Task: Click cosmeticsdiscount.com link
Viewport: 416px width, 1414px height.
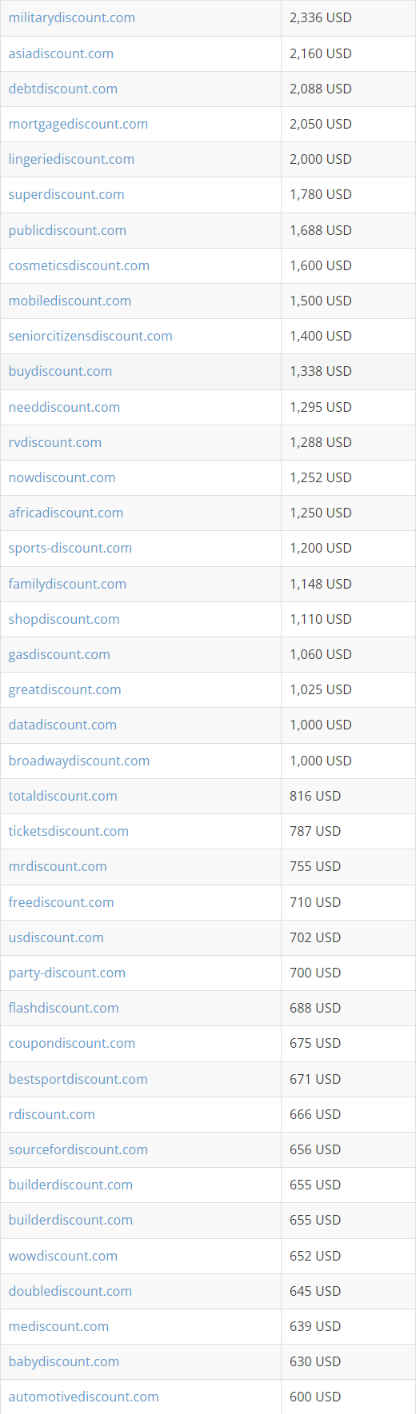Action: point(79,265)
